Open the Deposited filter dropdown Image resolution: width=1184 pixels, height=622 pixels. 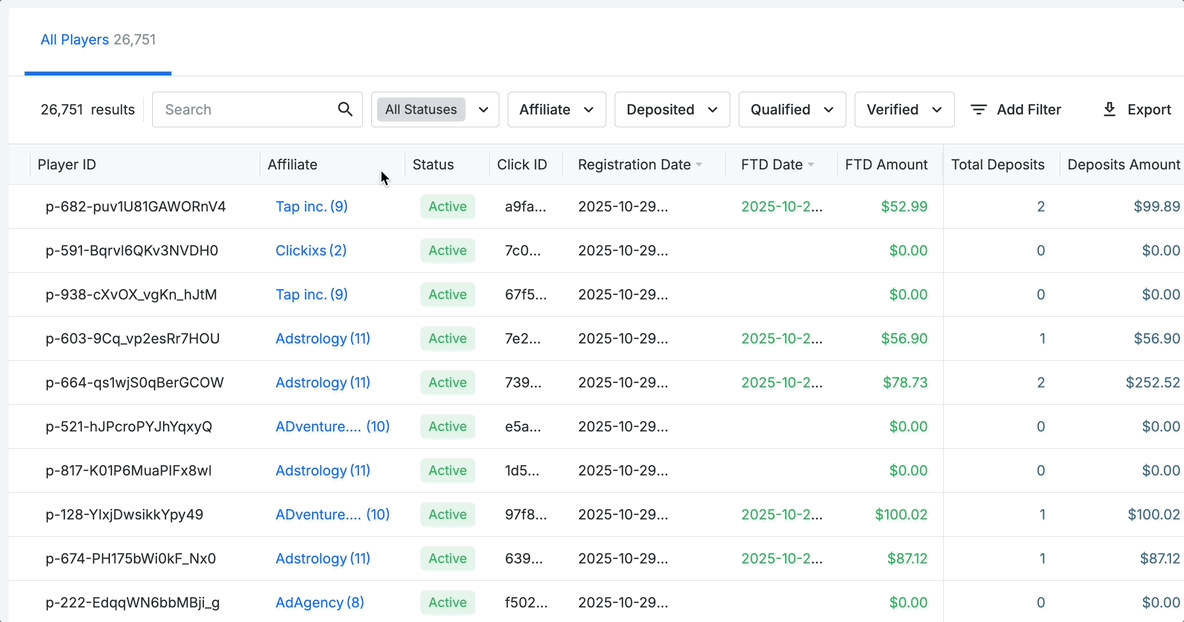tap(672, 109)
